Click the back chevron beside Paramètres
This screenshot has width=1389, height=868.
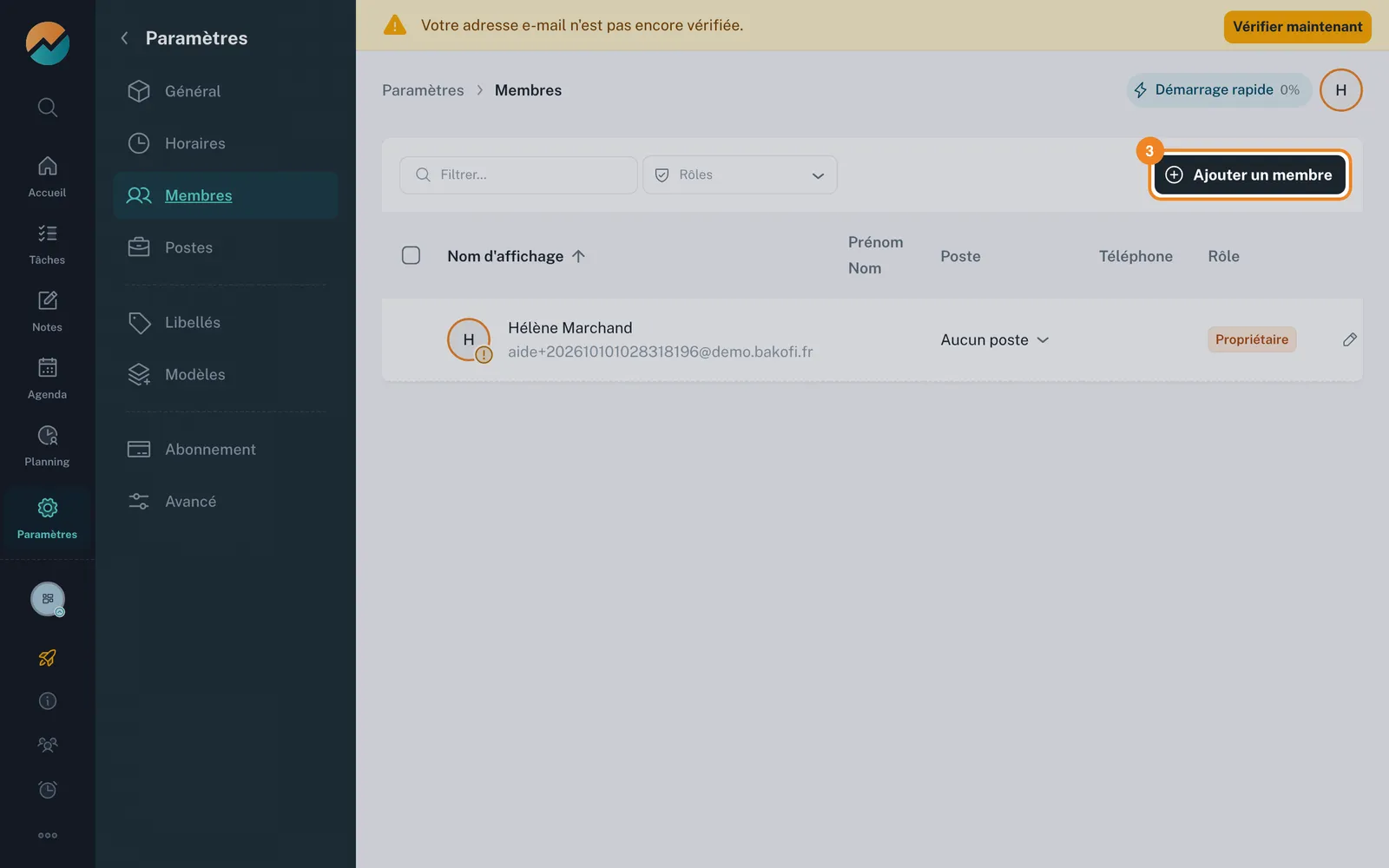[124, 38]
